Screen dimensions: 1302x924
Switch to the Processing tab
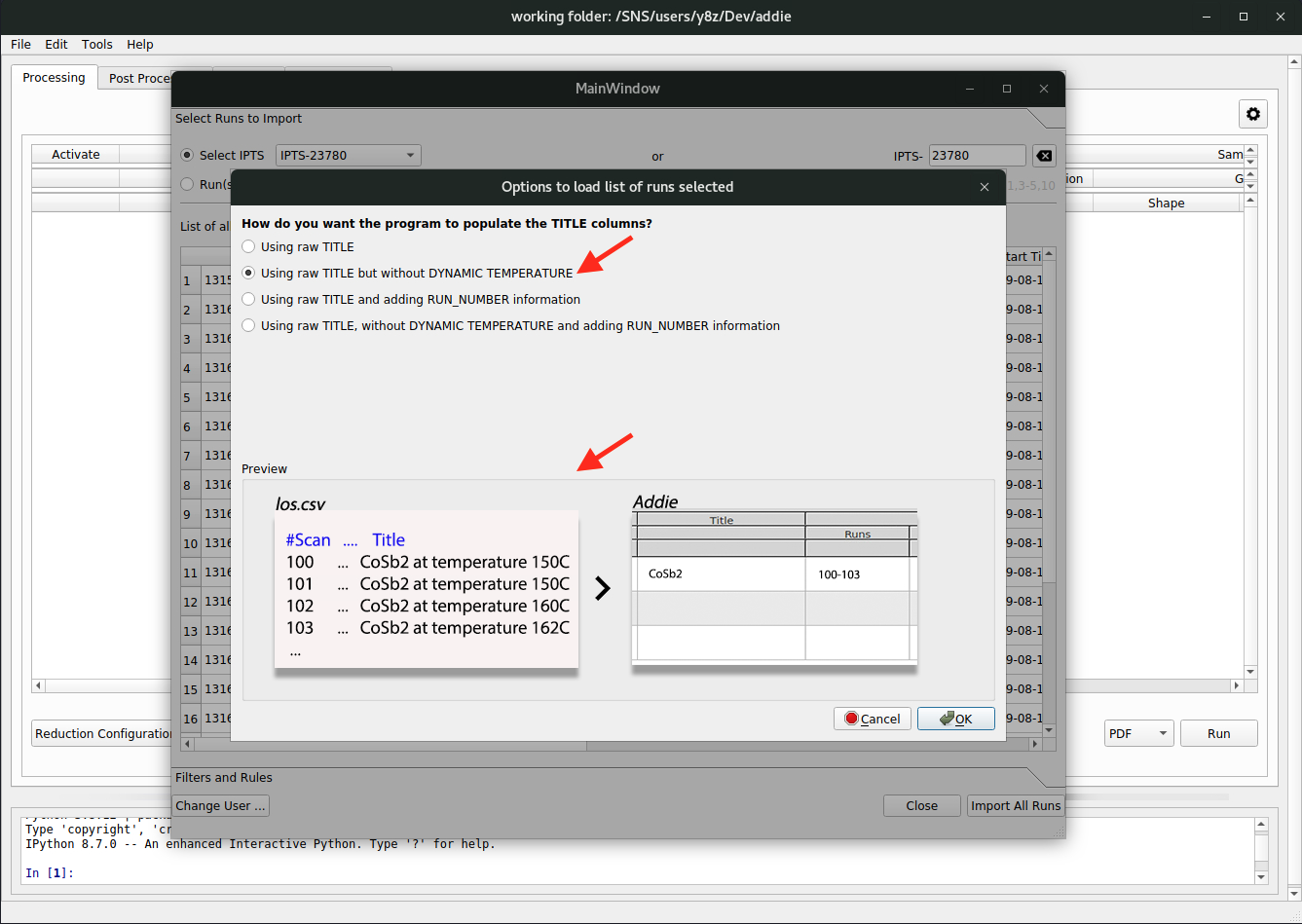pos(54,78)
